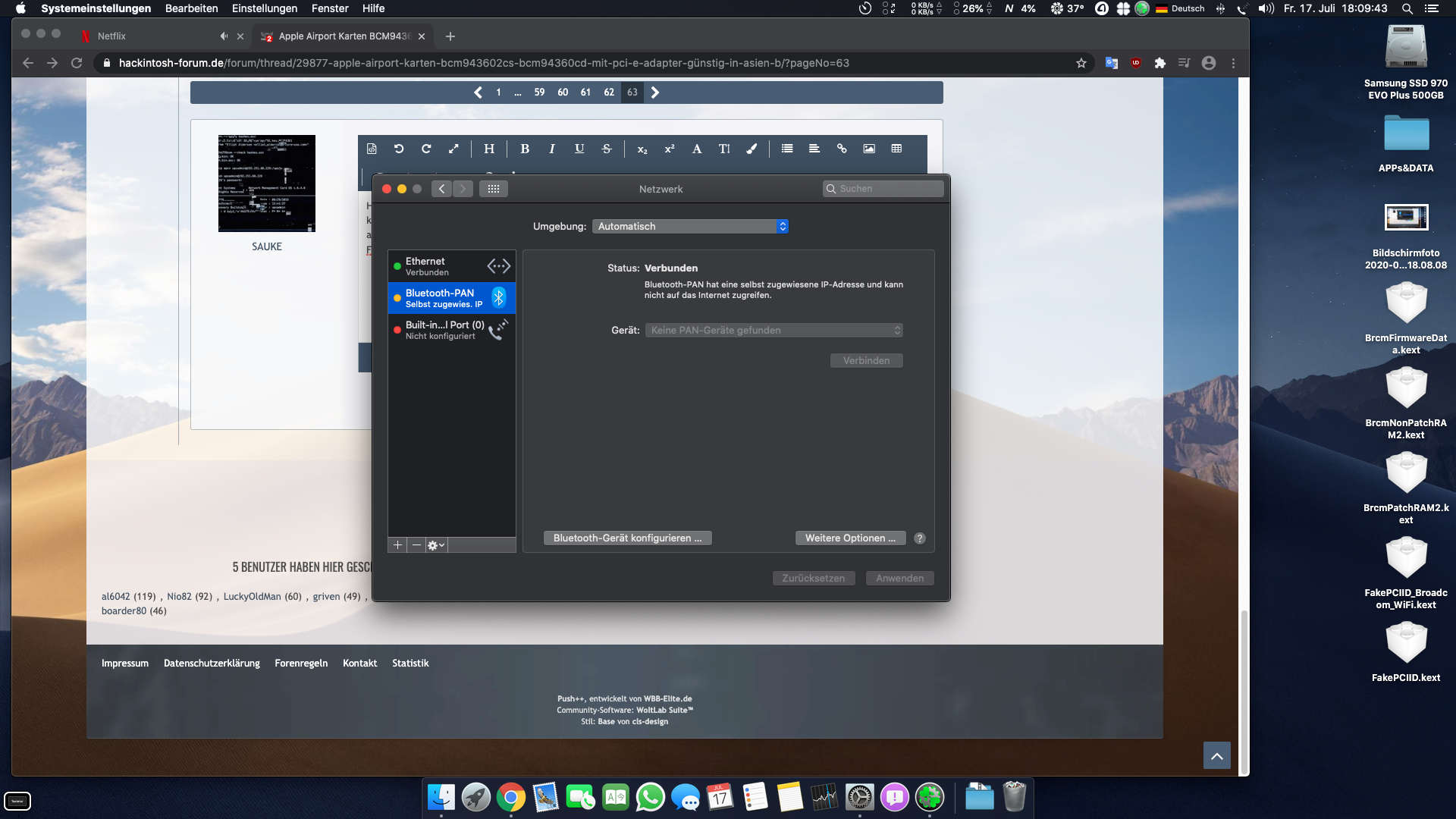This screenshot has height=819, width=1456.
Task: Mute the Netflix tab audio
Action: click(x=224, y=36)
